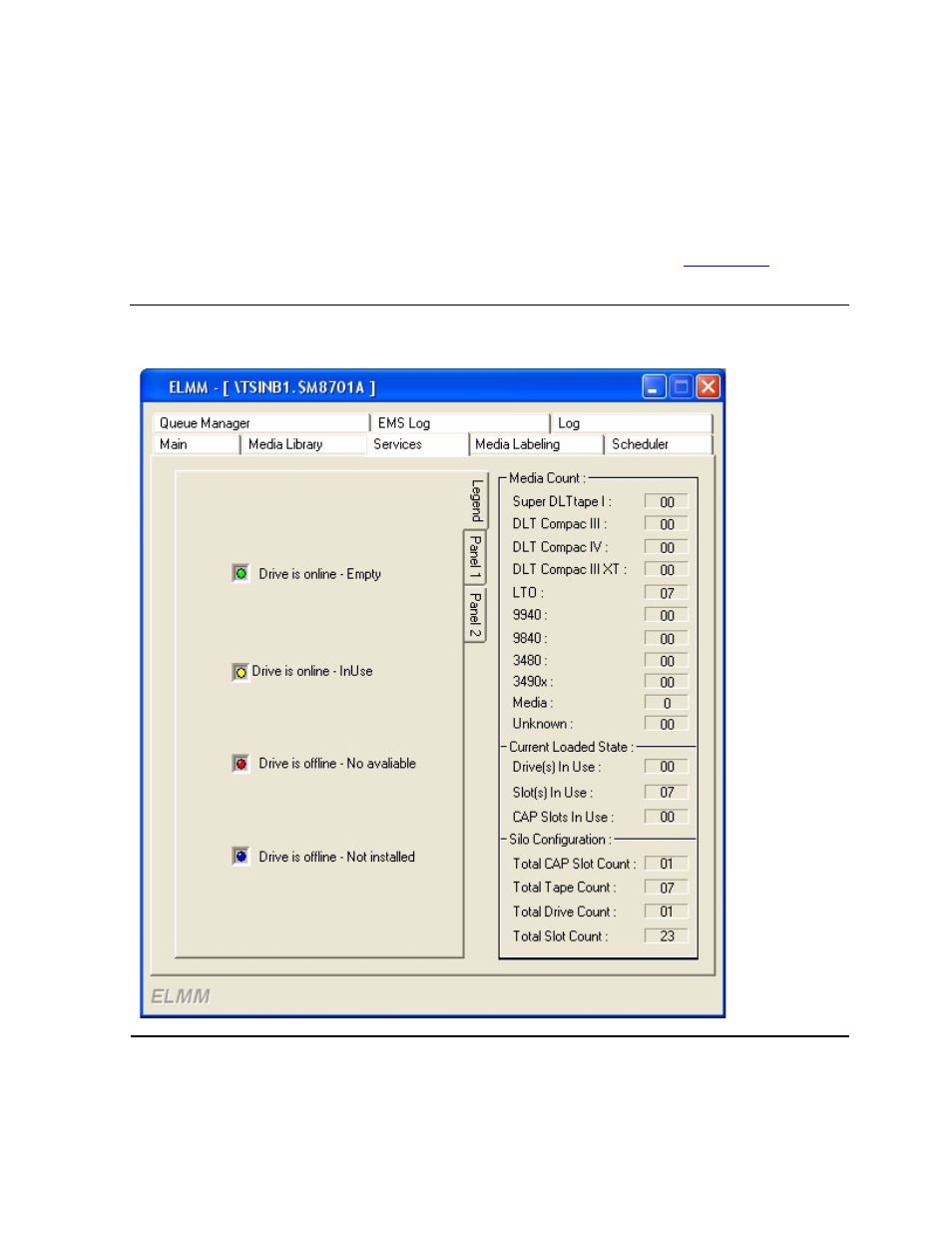Click the 3490x count field
Screen dimensions: 952x1233
[x=667, y=682]
